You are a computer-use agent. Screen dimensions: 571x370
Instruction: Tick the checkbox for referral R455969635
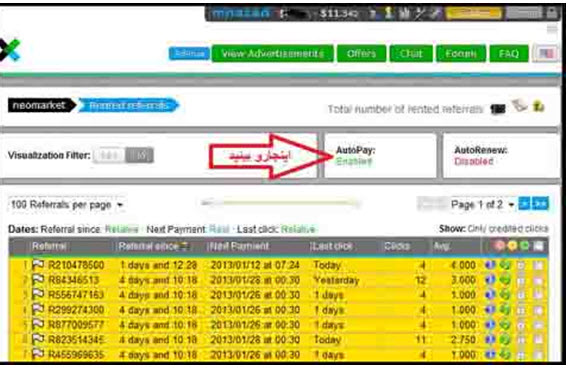pos(538,355)
